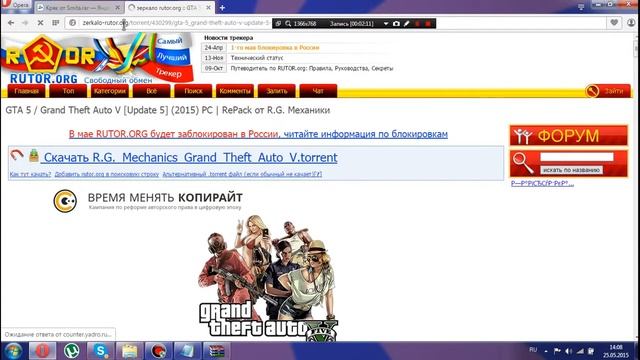Open the Топ menu item

68,91
